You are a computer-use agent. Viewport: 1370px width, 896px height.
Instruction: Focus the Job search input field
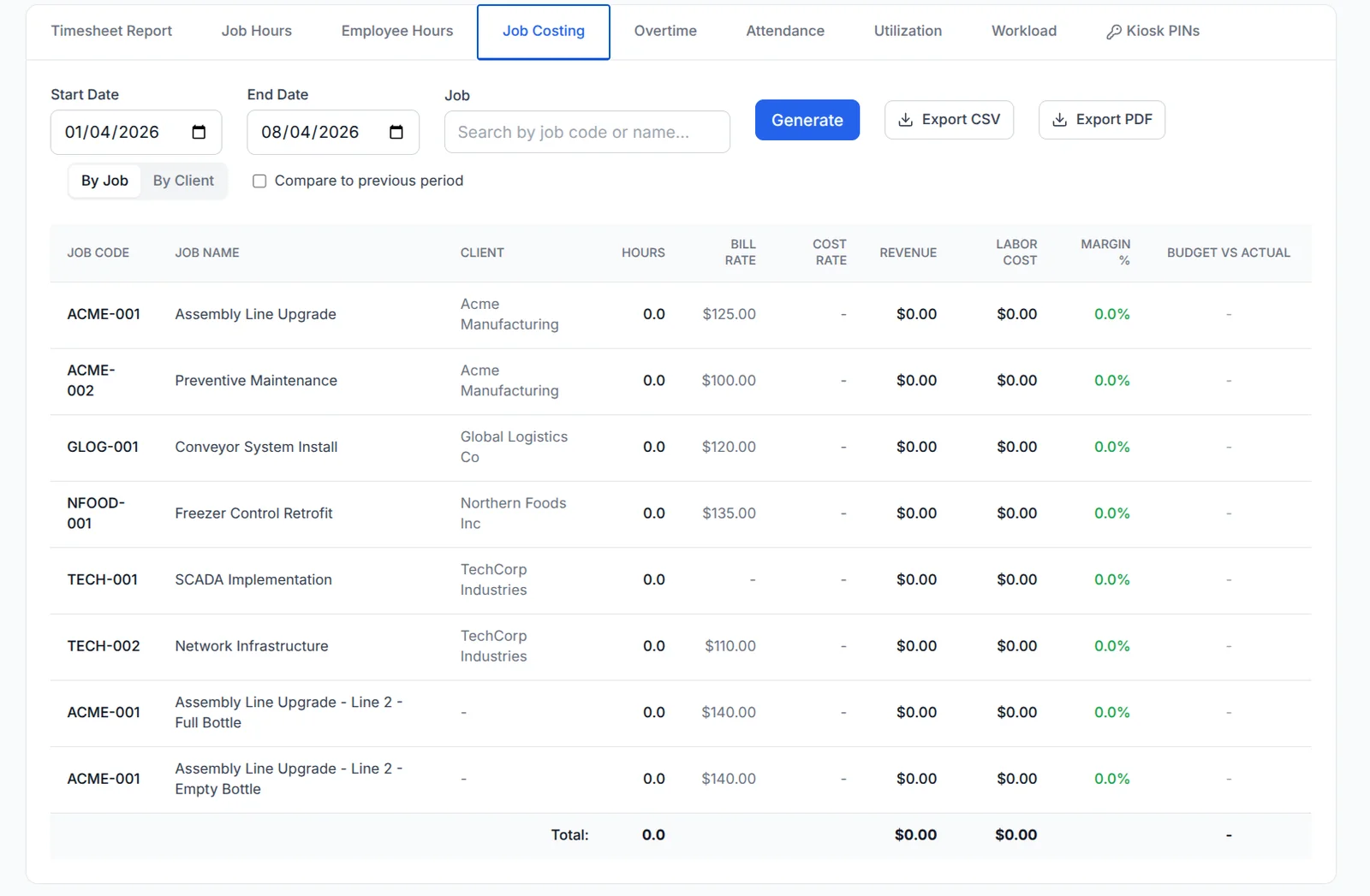point(587,132)
